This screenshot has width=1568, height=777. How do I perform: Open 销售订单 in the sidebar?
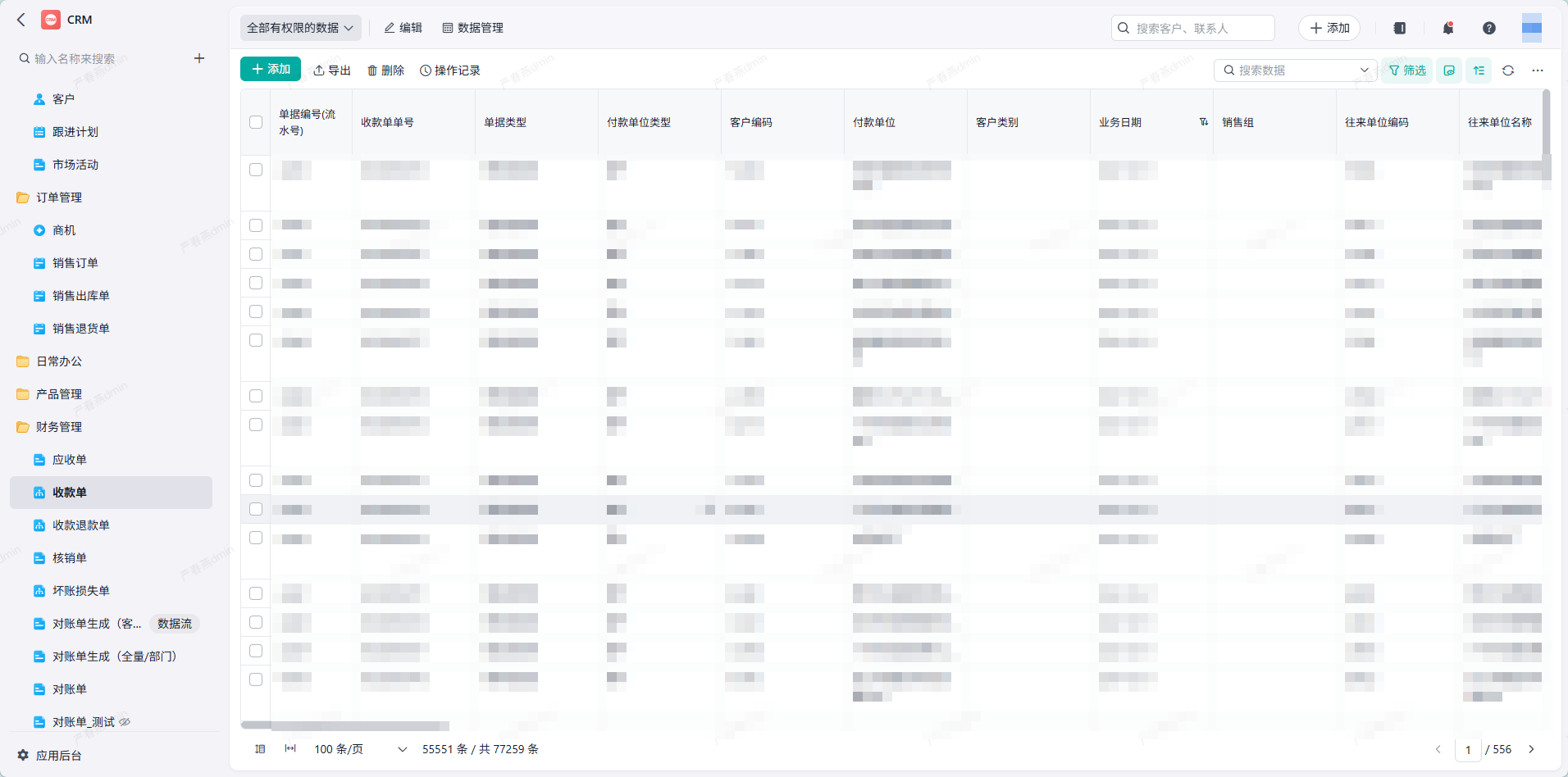tap(75, 263)
